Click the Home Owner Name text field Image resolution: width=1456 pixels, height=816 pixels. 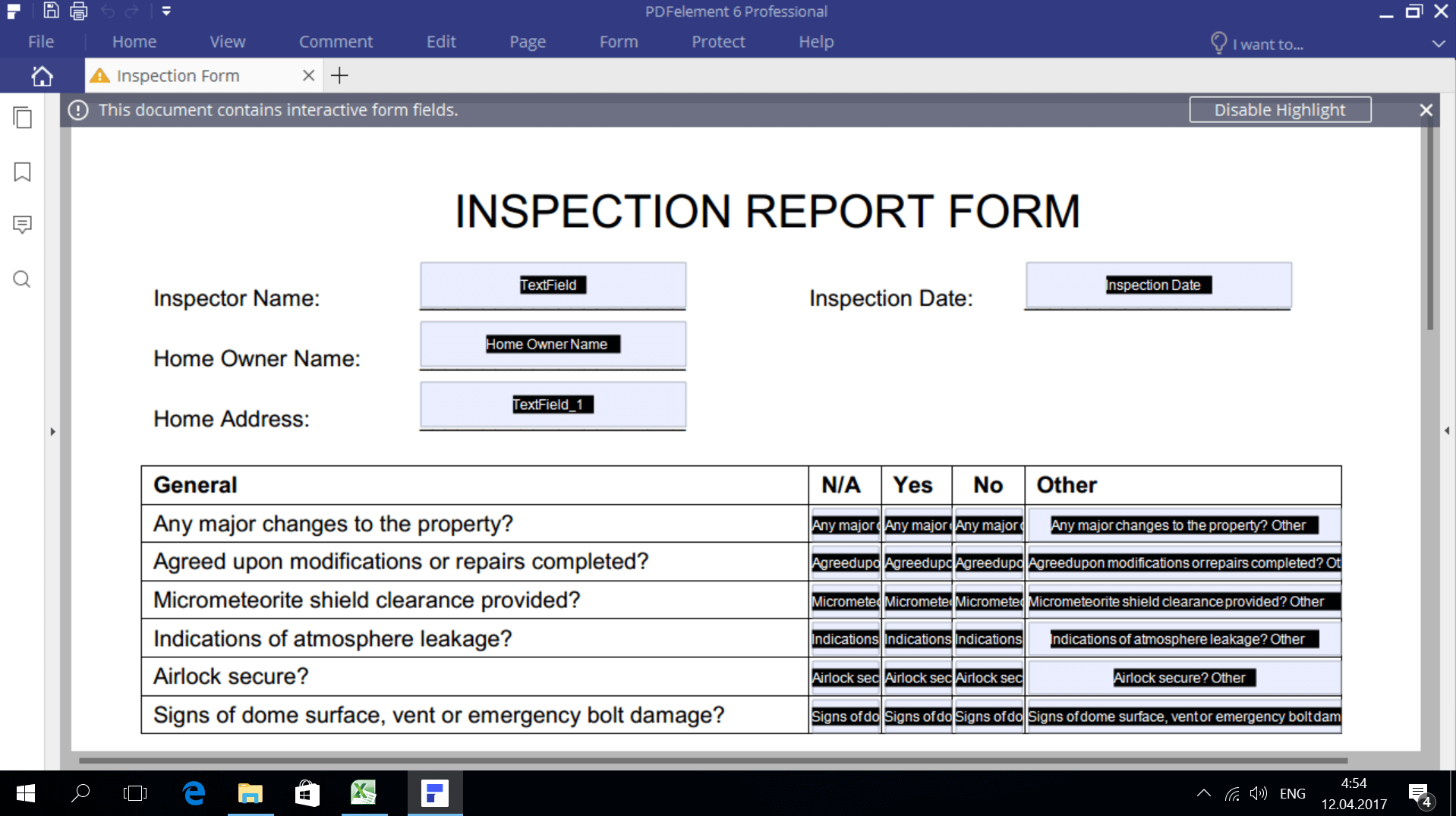point(553,345)
